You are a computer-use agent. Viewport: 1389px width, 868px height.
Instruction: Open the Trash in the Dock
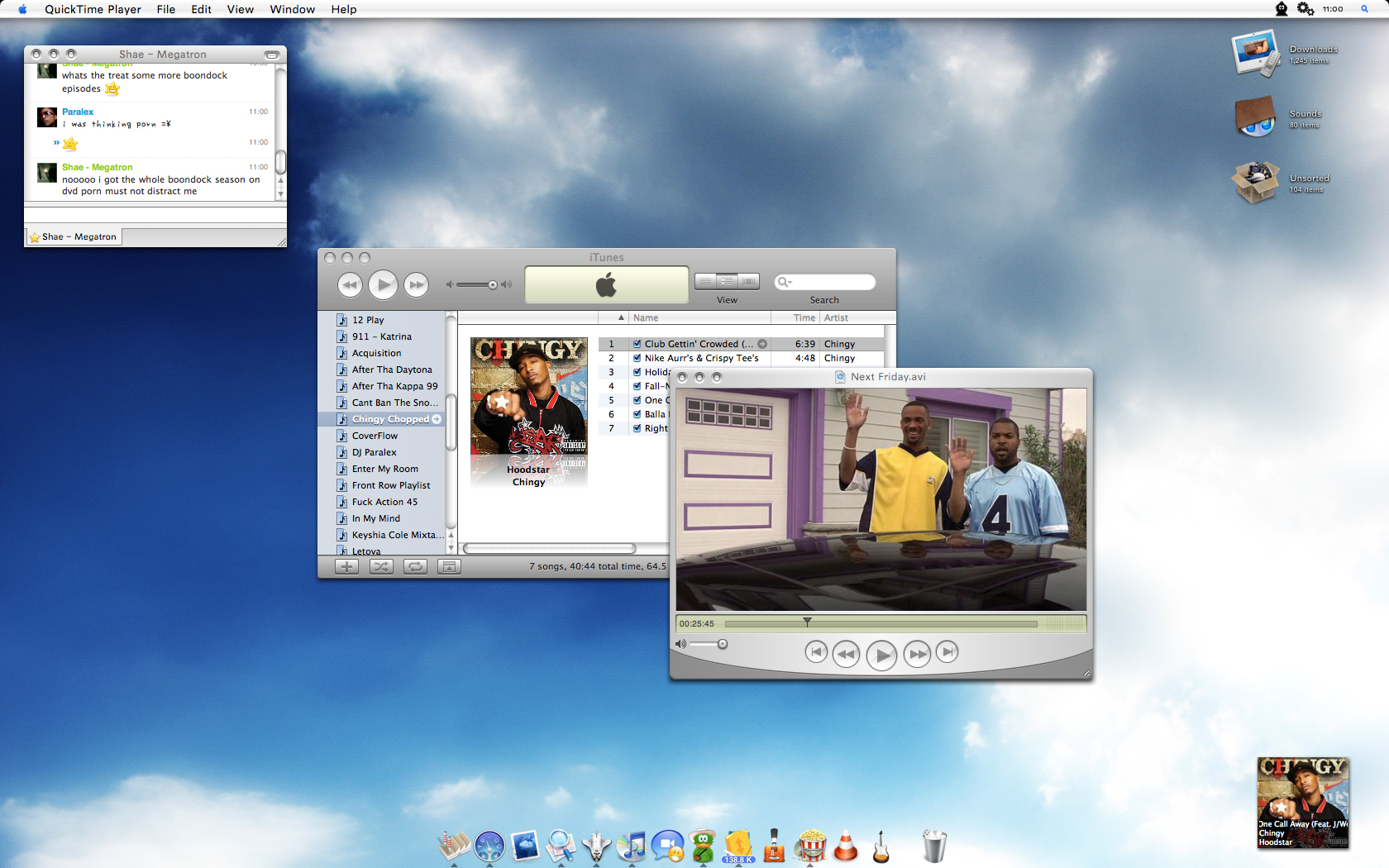(x=933, y=846)
